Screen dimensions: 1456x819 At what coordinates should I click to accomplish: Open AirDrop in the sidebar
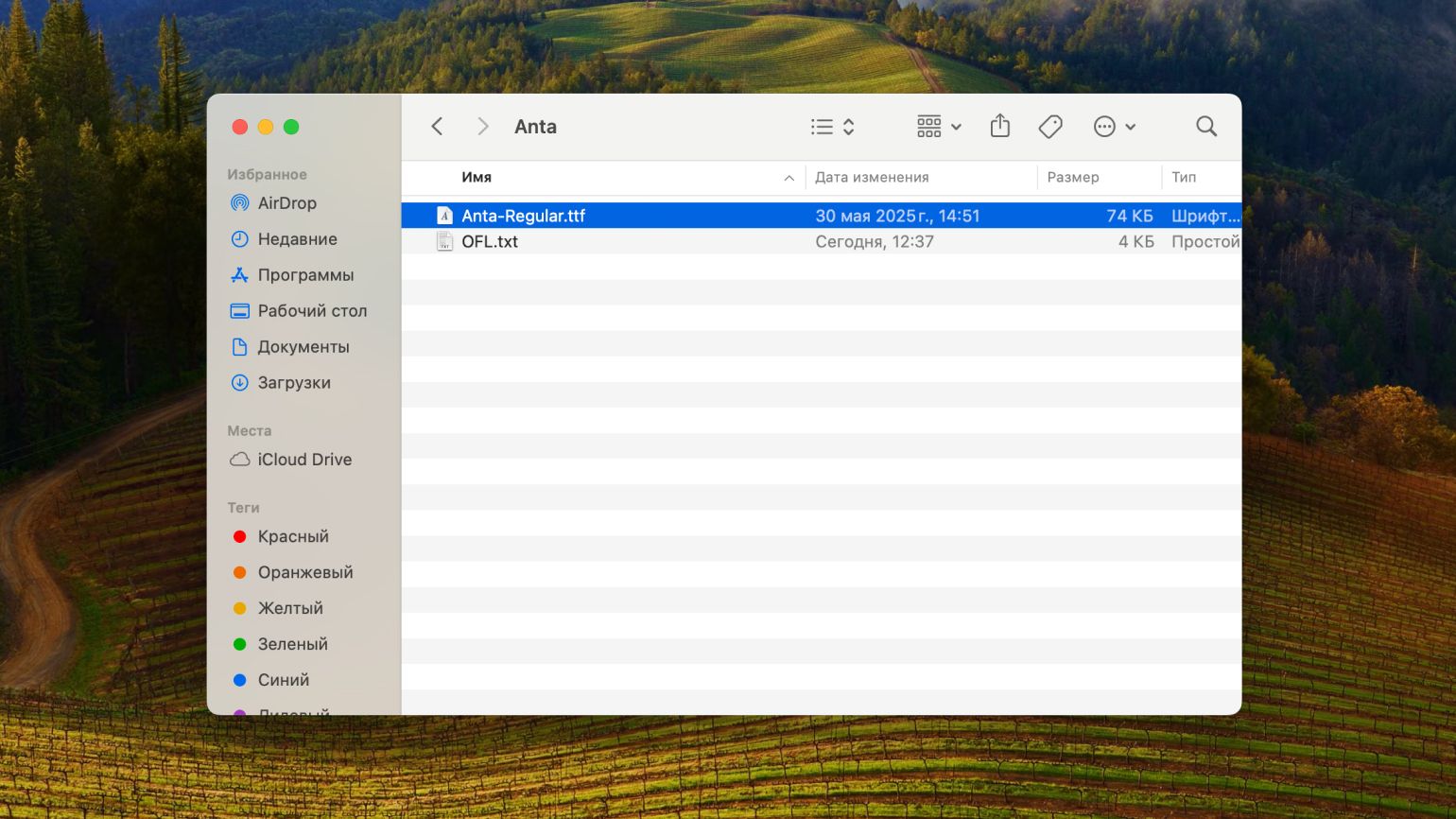286,203
